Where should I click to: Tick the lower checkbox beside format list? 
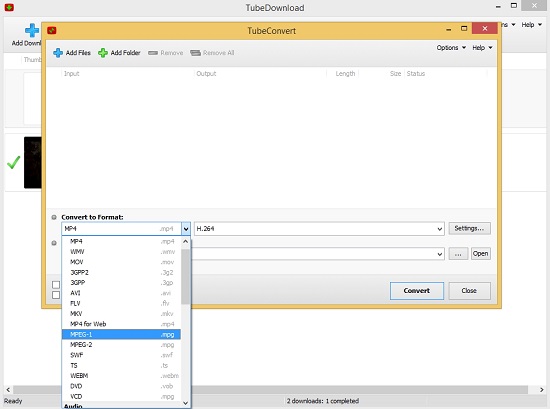(56, 295)
